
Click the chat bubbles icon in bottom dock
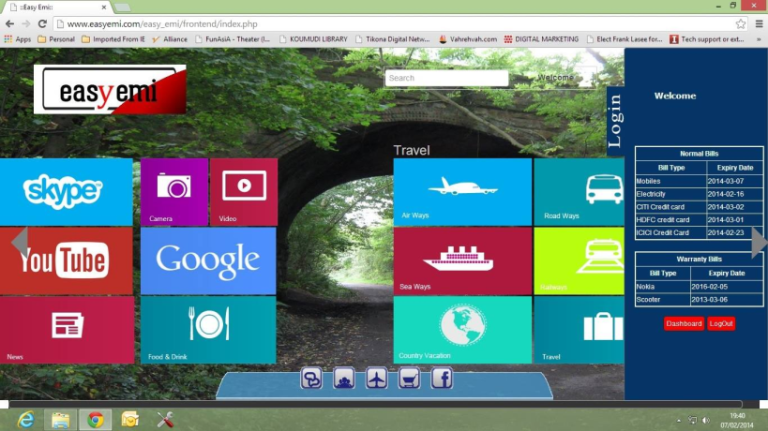pos(312,379)
